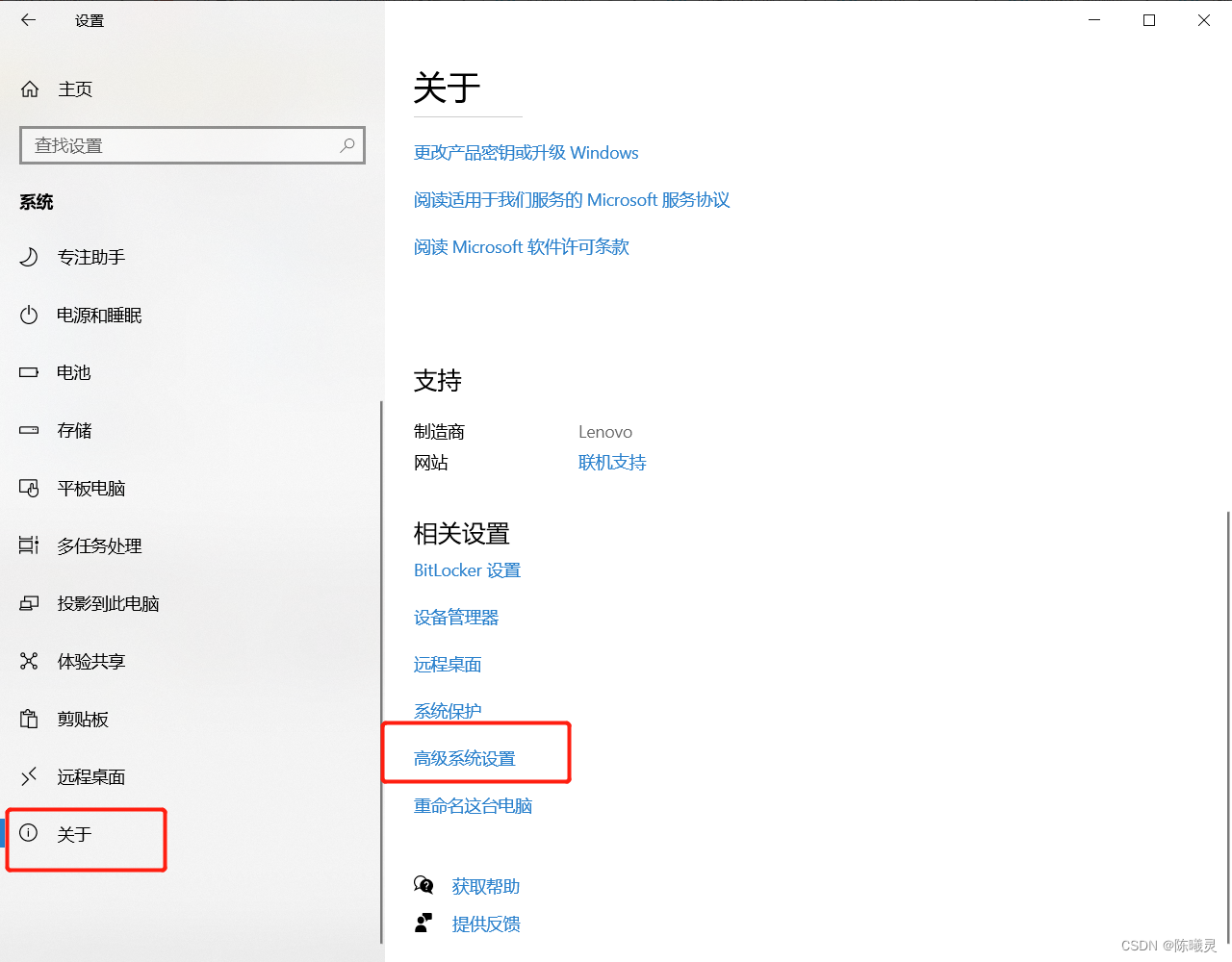Open the Microsoft 服务协议 link
The image size is (1232, 962).
(x=572, y=200)
